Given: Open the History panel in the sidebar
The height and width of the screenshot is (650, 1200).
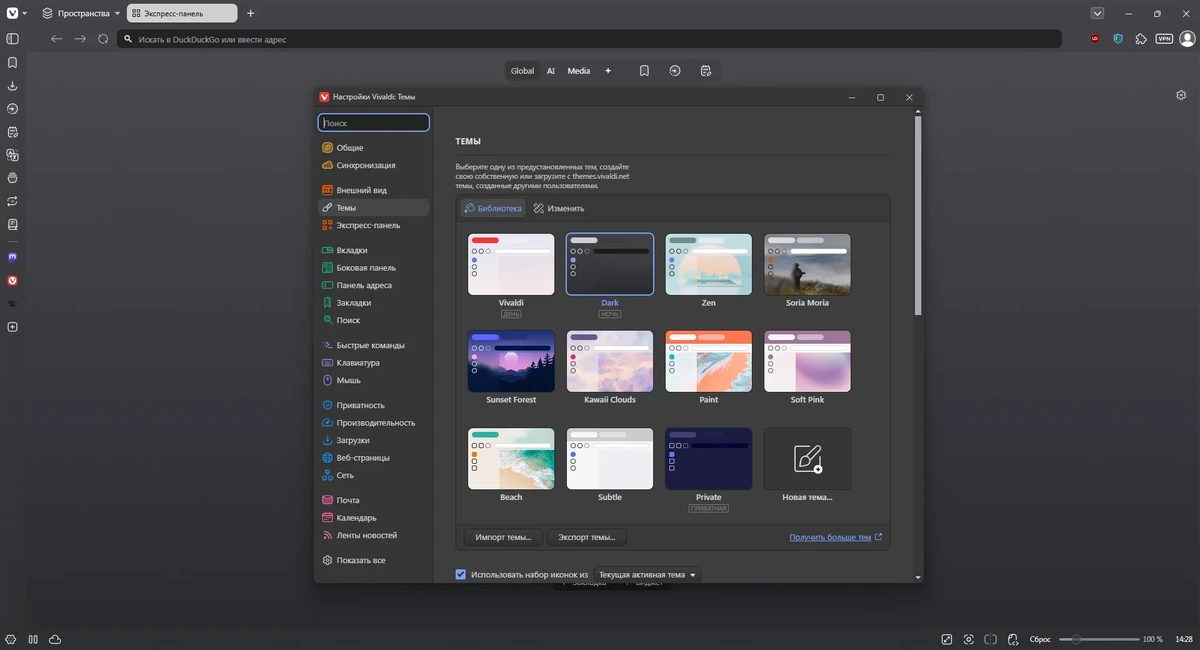Looking at the screenshot, I should [x=13, y=109].
